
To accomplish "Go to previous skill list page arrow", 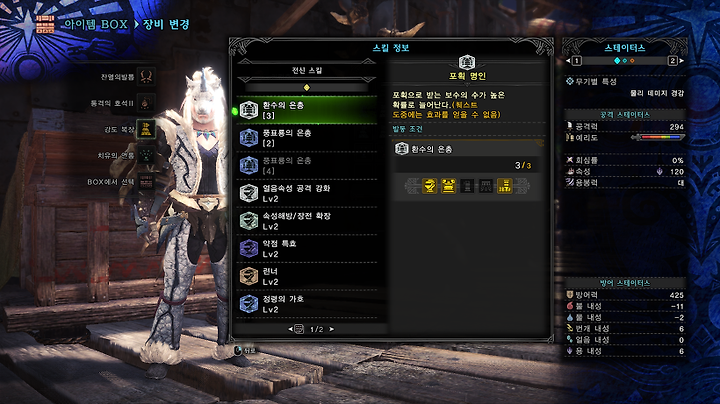I will coord(290,329).
